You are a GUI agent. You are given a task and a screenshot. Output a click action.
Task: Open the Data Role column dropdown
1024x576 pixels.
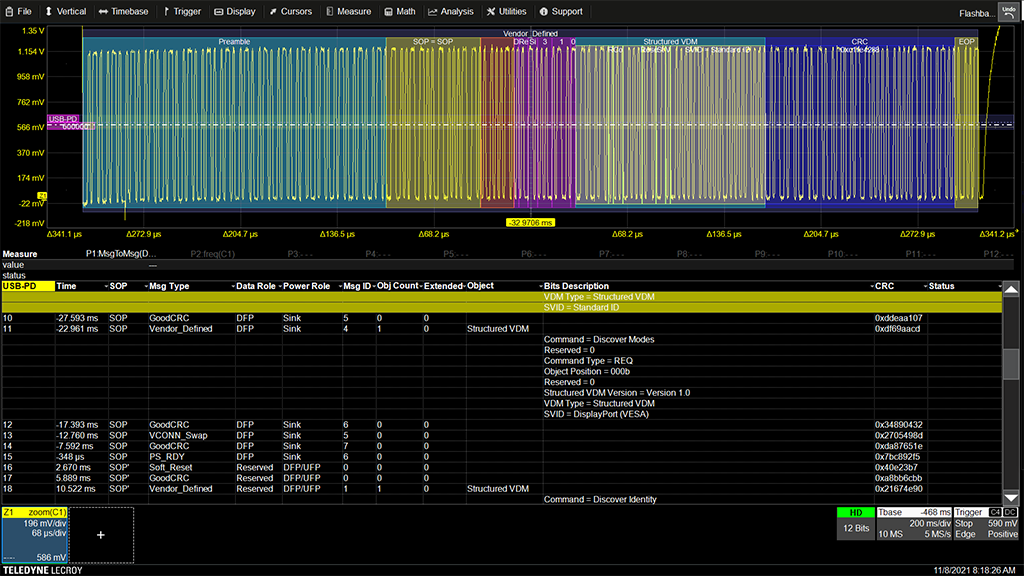pos(232,286)
